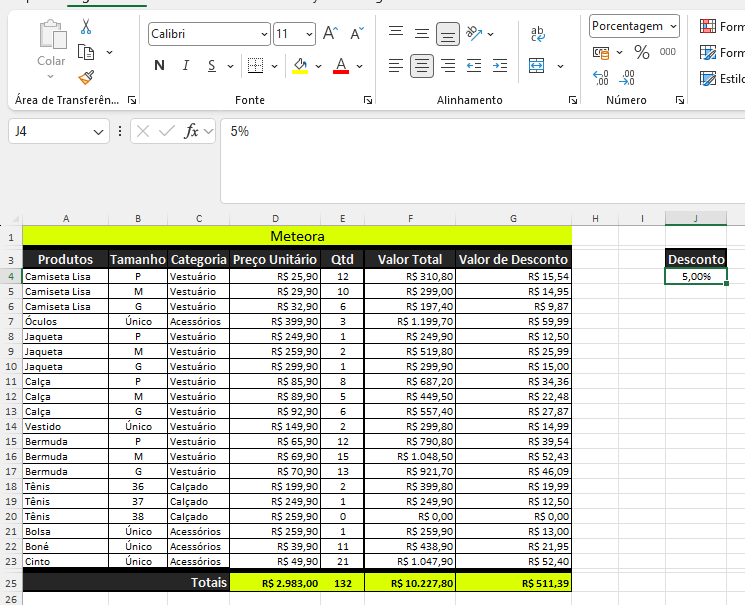Open the Copy options dropdown arrow

tap(109, 52)
